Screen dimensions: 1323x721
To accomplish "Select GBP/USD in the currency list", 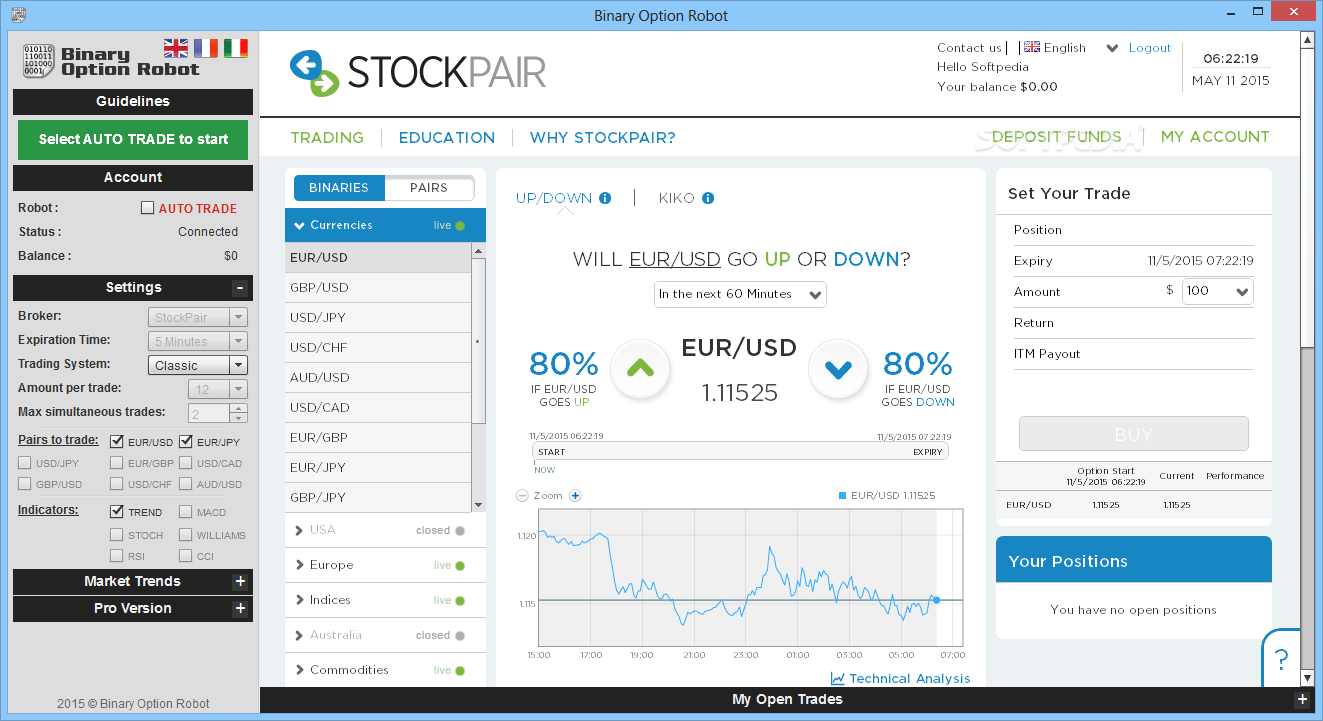I will (x=378, y=288).
